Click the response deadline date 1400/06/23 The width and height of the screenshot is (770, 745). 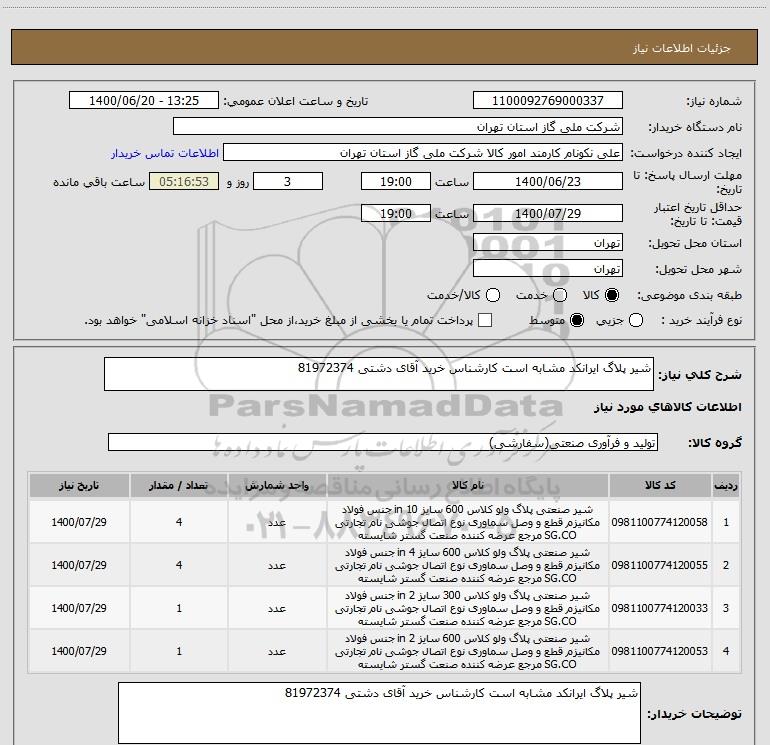[548, 181]
